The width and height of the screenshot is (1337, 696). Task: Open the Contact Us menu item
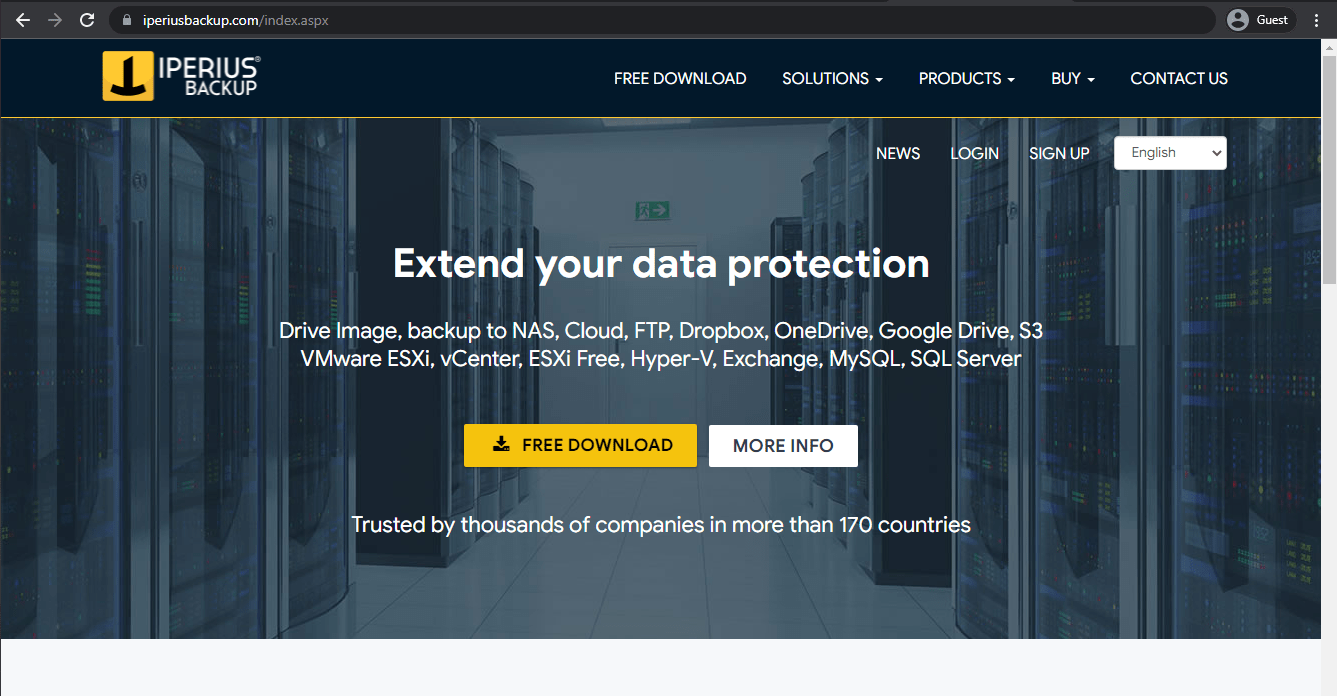[x=1178, y=78]
